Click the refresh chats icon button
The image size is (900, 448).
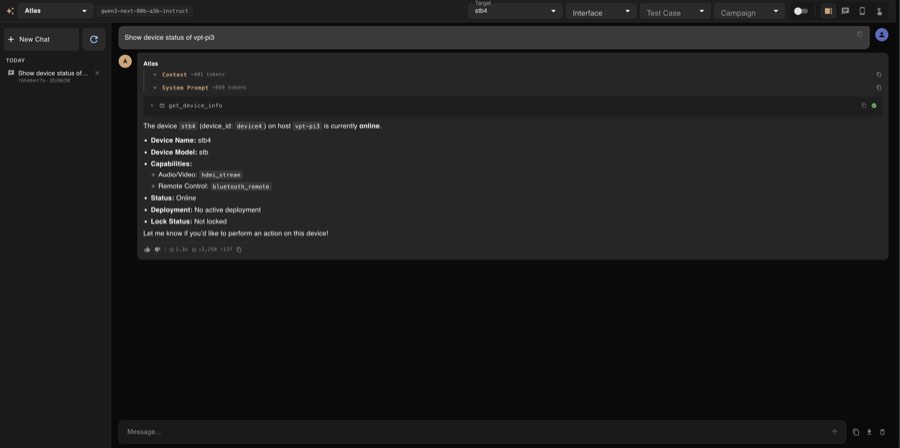click(94, 40)
